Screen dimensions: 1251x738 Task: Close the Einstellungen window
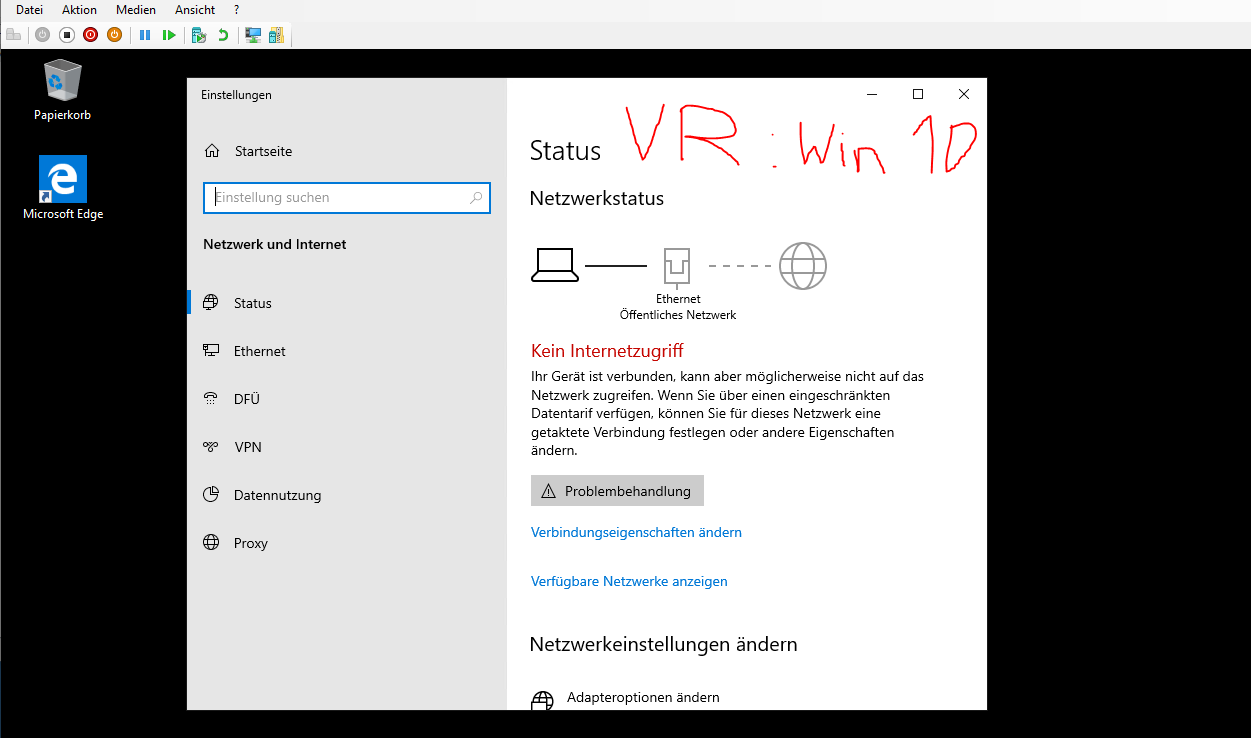963,94
